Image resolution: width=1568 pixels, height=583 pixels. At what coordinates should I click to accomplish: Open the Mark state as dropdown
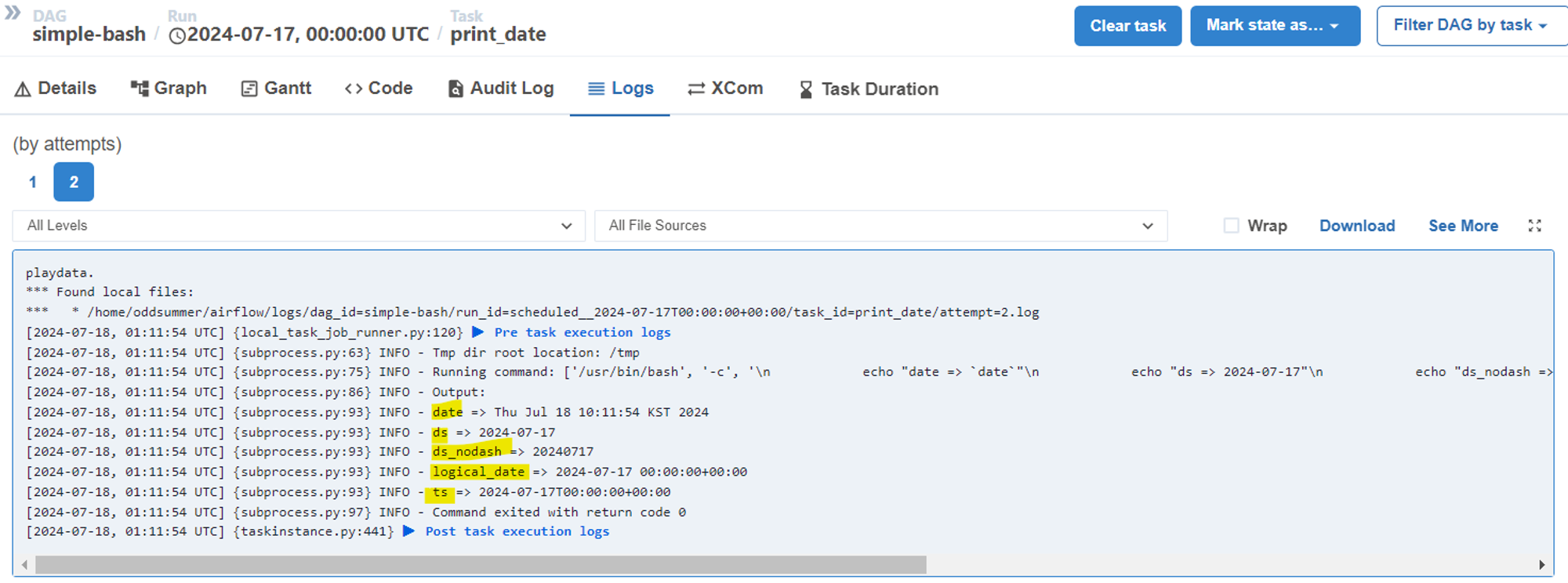click(1275, 26)
